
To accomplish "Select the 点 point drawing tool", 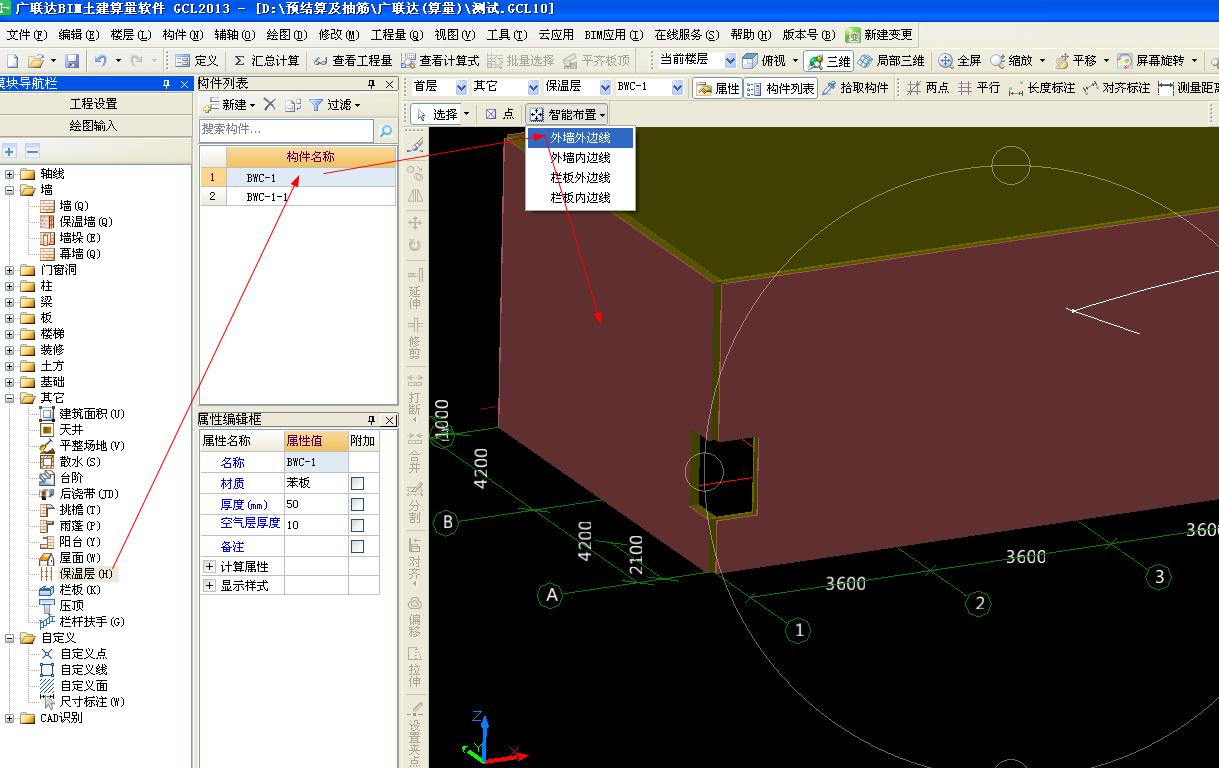I will 500,115.
